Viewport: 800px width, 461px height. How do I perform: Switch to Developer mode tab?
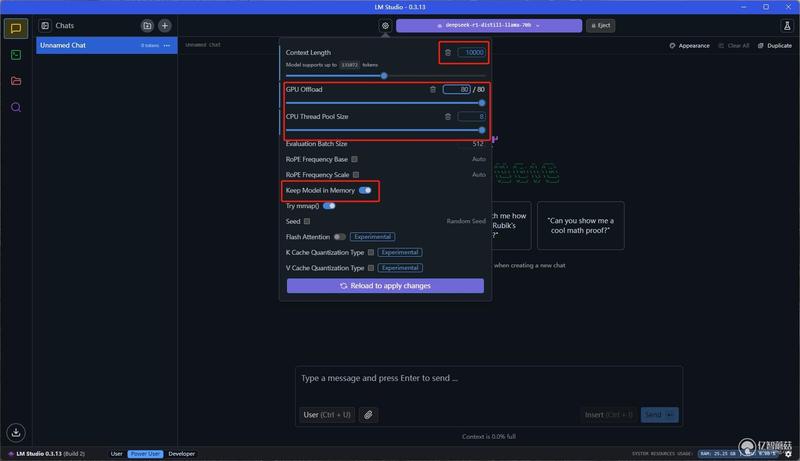coord(182,454)
